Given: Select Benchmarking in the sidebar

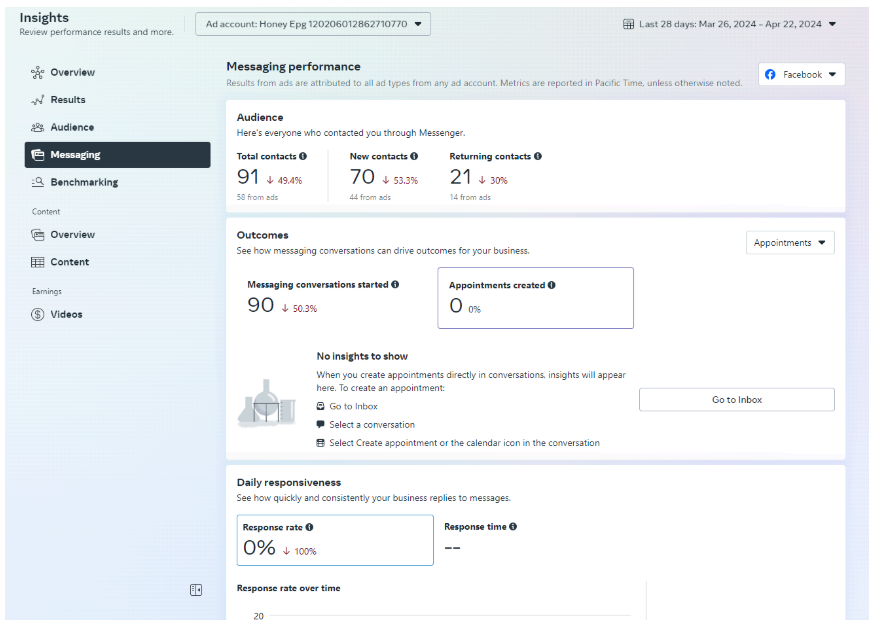Looking at the screenshot, I should click(x=83, y=183).
